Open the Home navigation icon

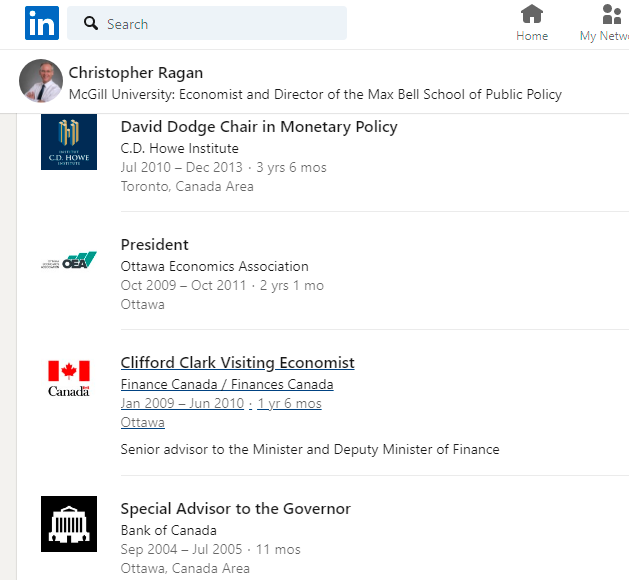point(532,14)
